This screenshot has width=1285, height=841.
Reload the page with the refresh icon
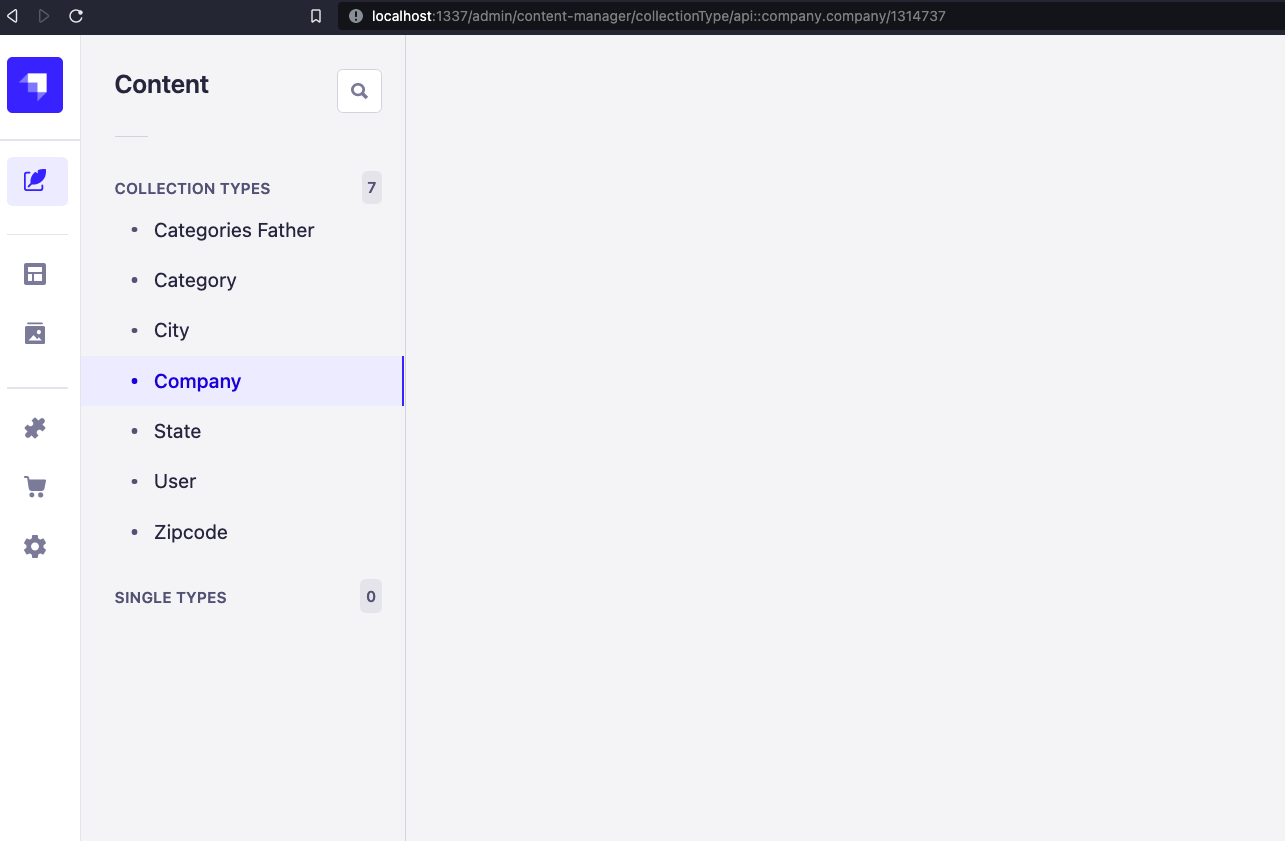tap(76, 16)
